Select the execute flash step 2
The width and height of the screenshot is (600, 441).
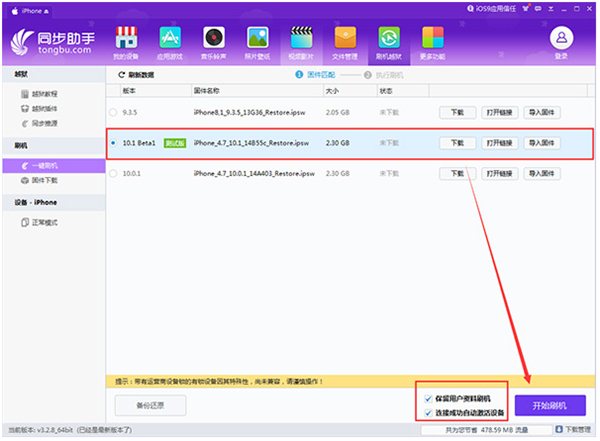384,75
